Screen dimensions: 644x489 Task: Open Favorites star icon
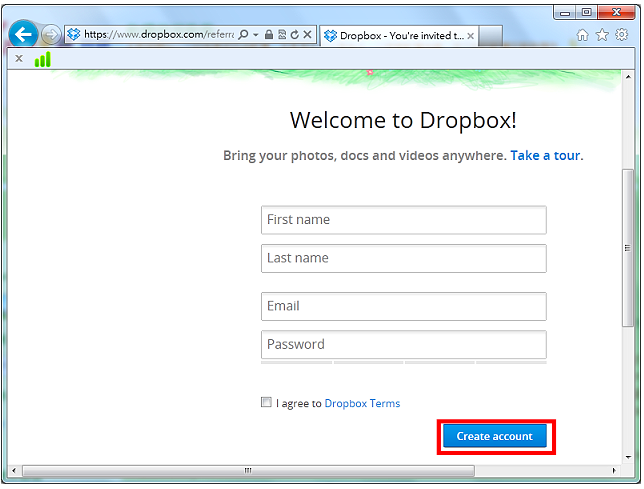[x=602, y=35]
